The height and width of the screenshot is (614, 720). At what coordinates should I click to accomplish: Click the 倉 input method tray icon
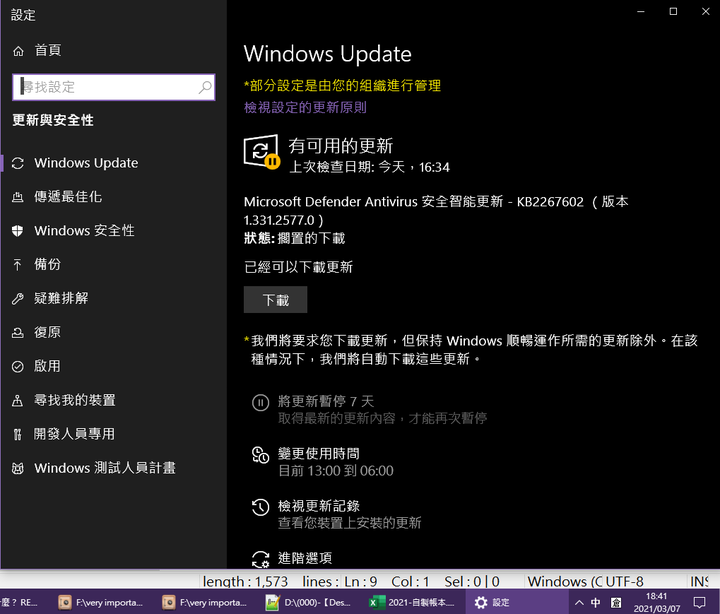click(616, 602)
